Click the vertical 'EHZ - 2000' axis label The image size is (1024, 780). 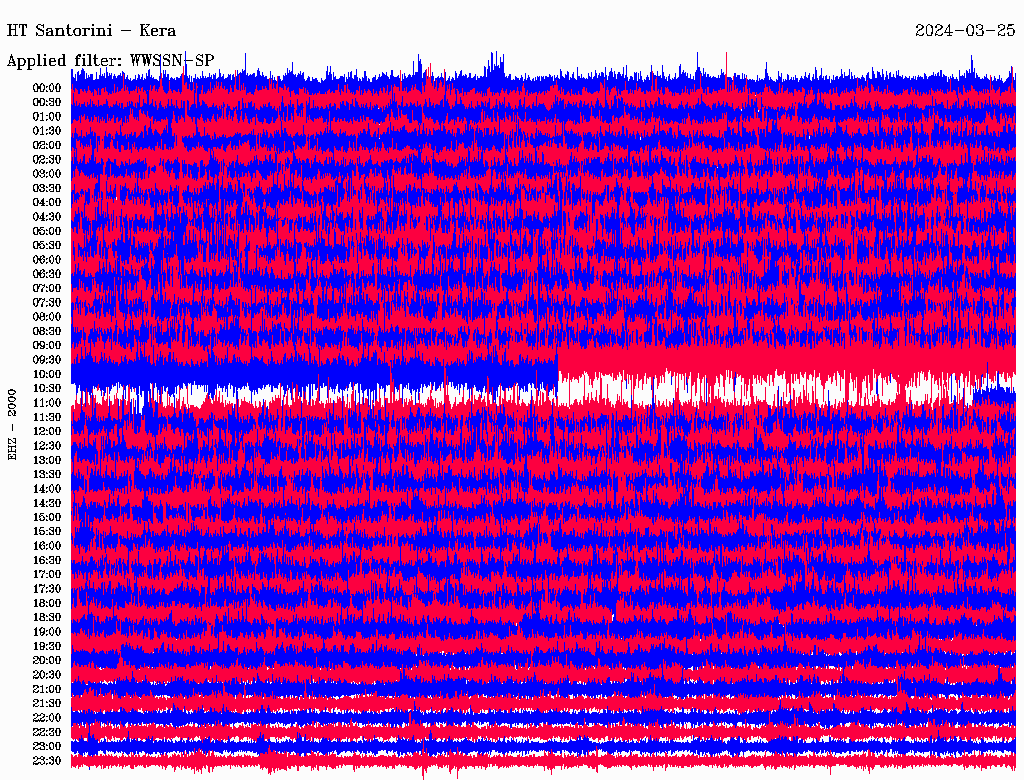point(13,424)
